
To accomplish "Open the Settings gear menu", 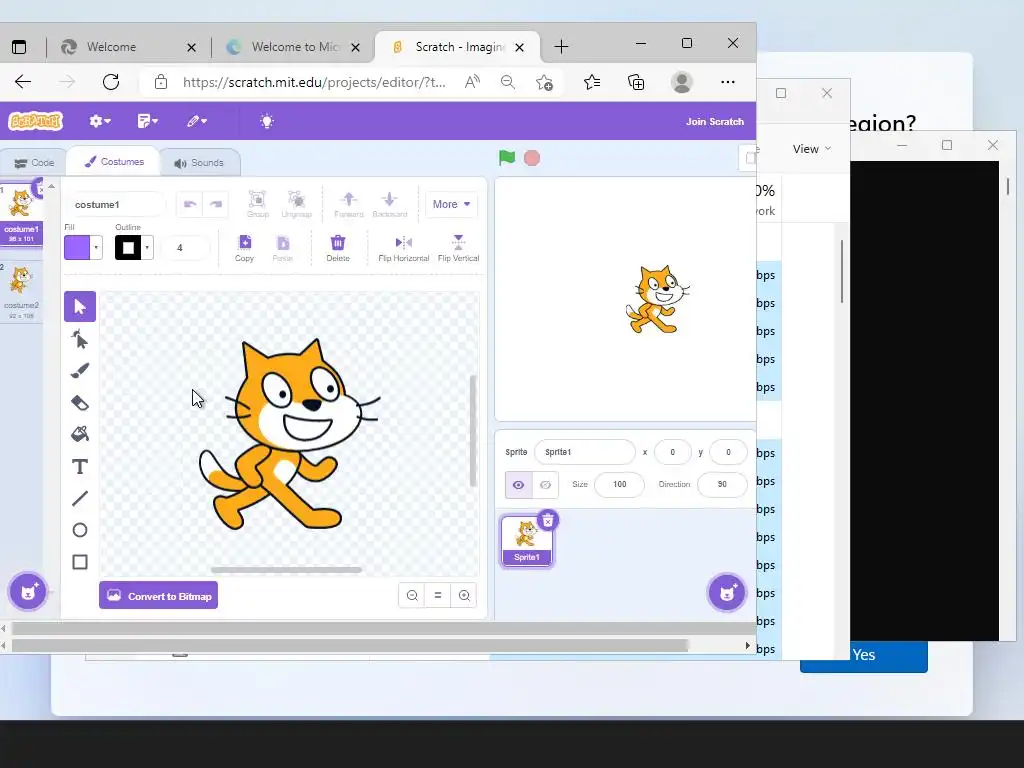I will point(100,121).
